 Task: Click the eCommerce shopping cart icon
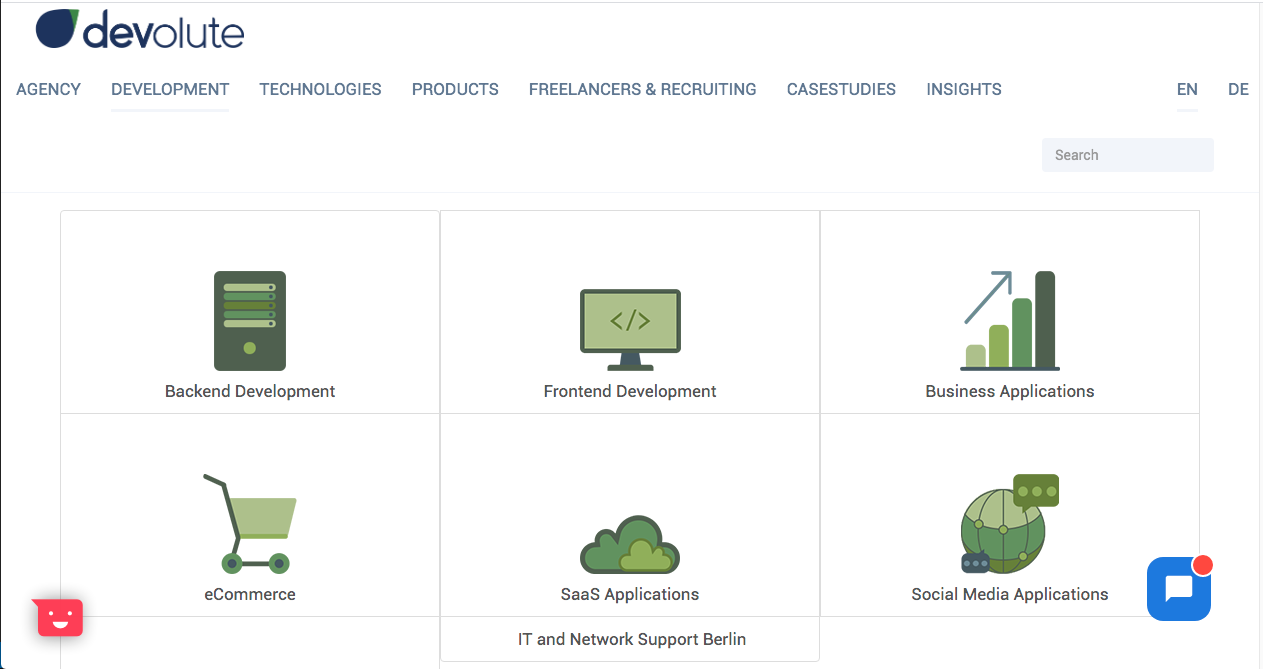coord(250,524)
